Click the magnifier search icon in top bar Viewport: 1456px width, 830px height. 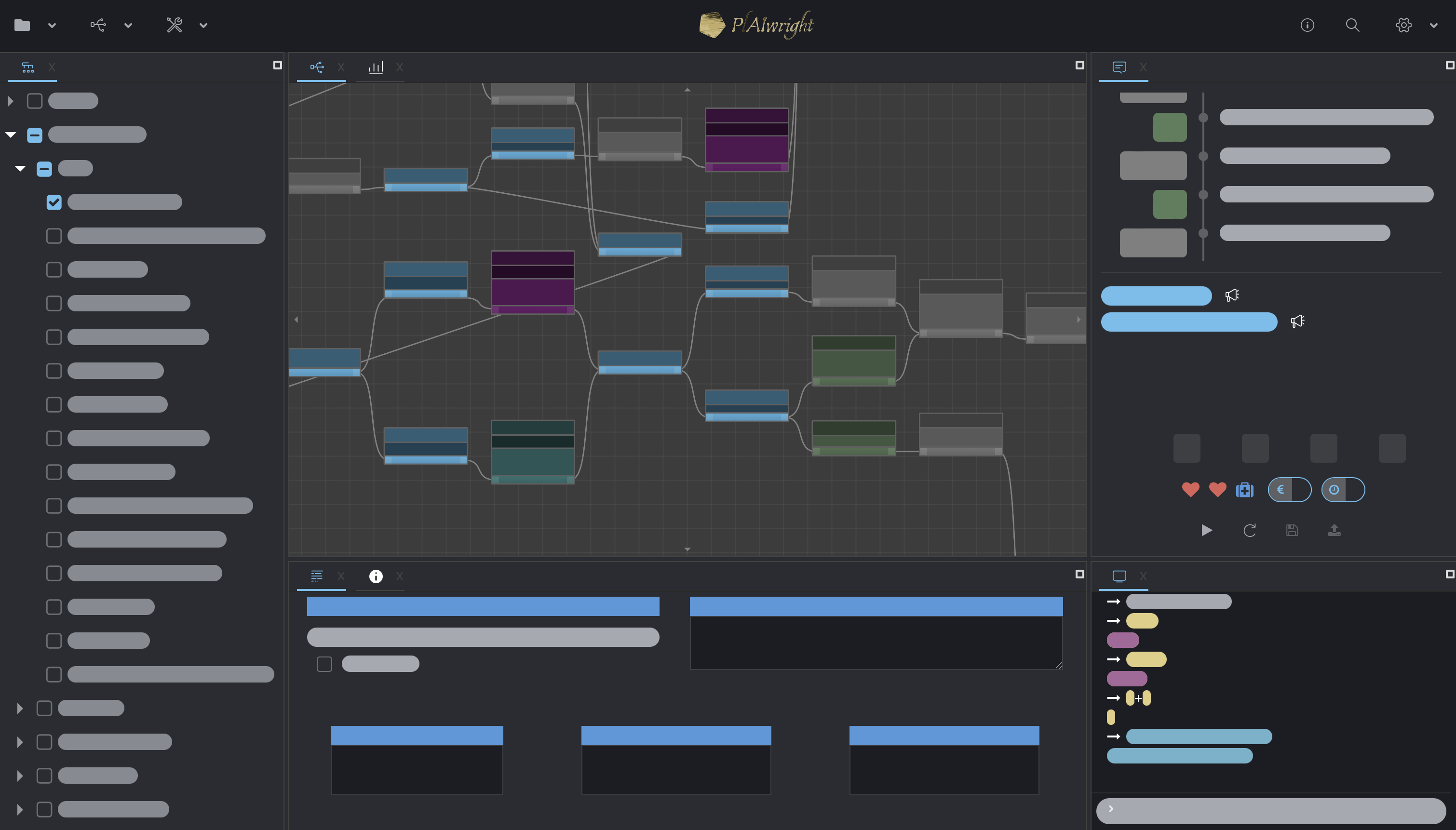pos(1352,25)
